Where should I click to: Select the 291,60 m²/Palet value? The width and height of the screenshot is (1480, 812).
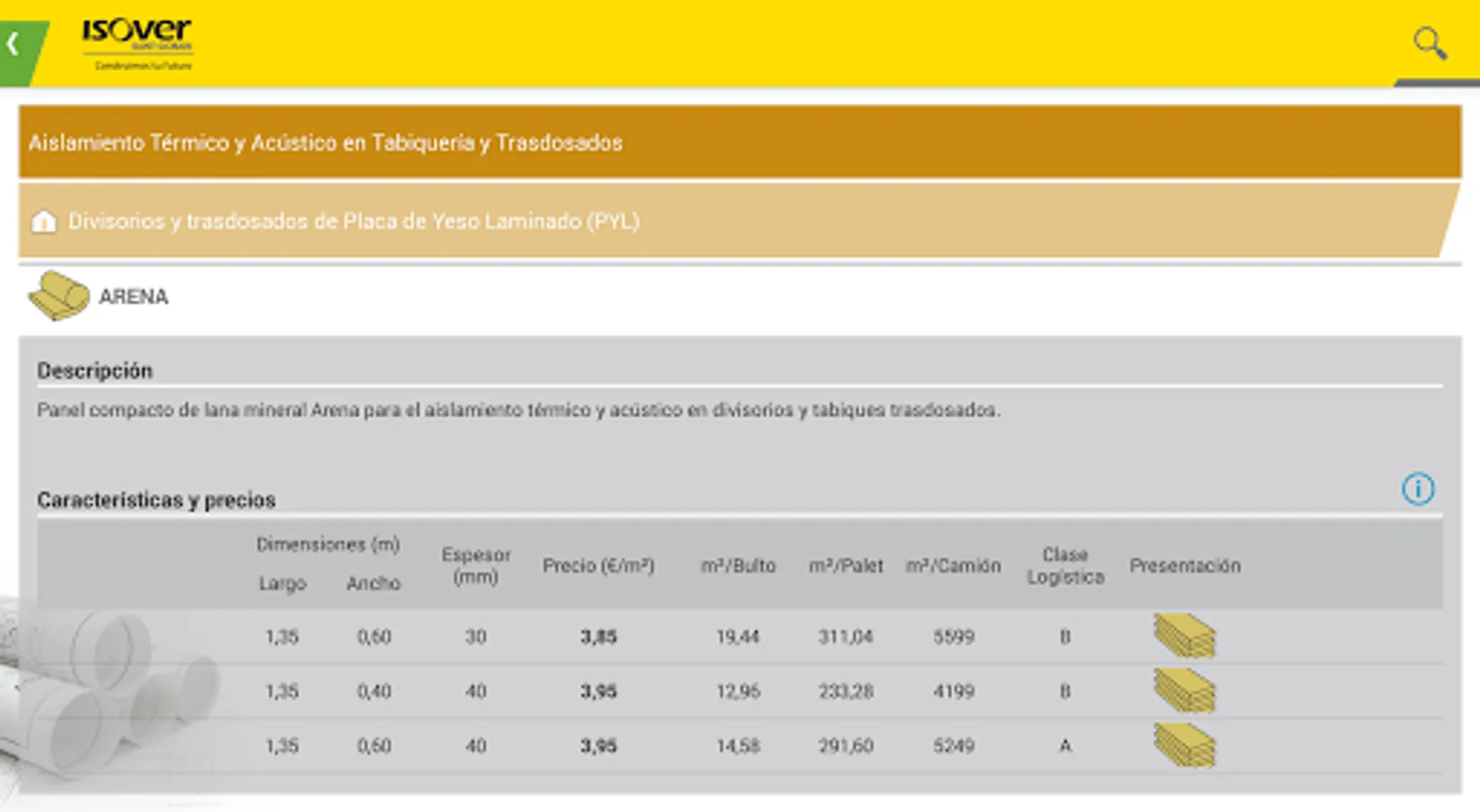846,746
